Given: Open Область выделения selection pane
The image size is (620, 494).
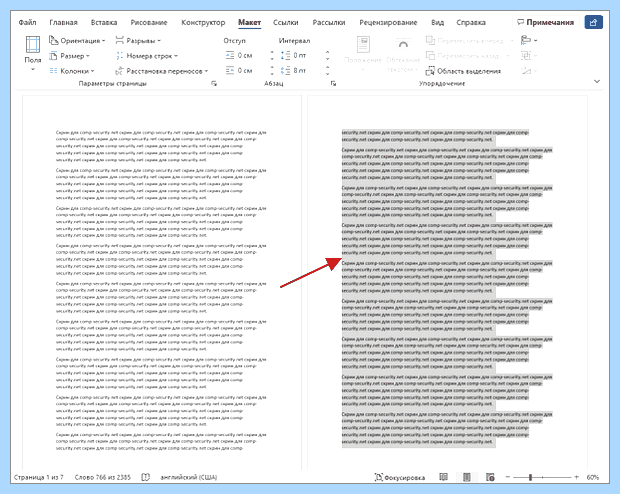Looking at the screenshot, I should coord(463,71).
